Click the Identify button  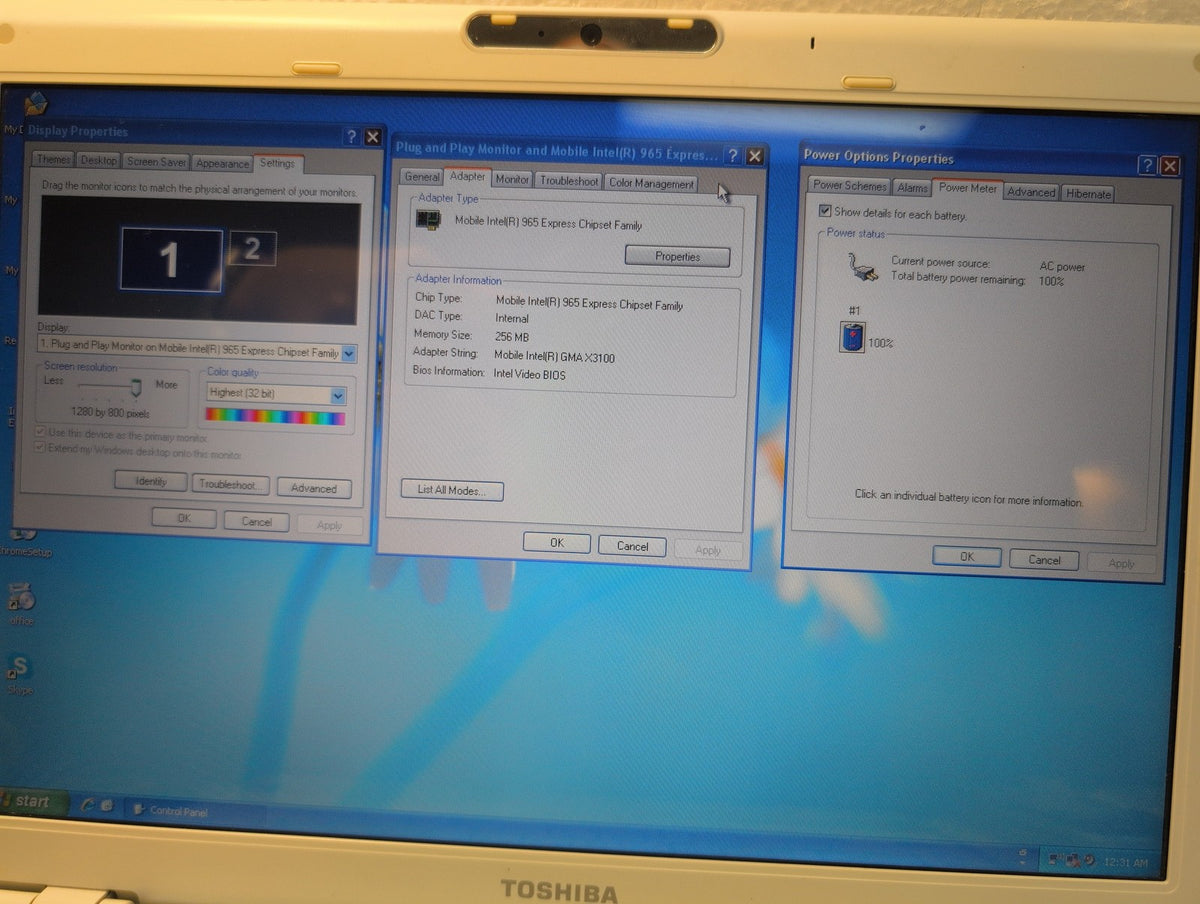[151, 482]
